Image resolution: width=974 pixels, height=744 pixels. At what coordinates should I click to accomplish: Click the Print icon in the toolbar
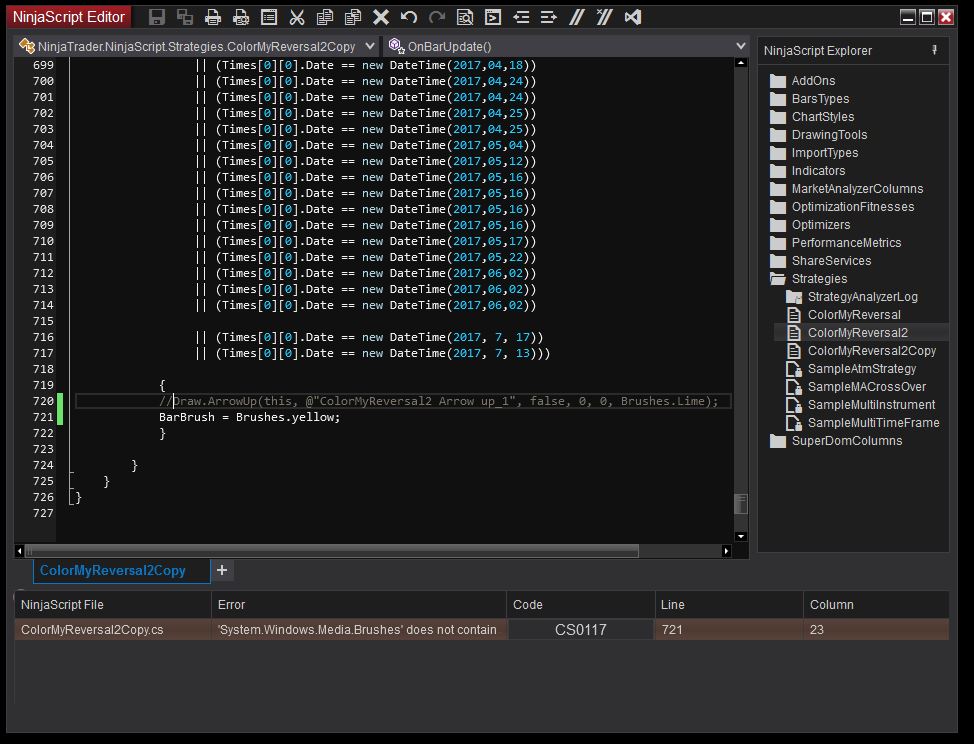pyautogui.click(x=213, y=17)
